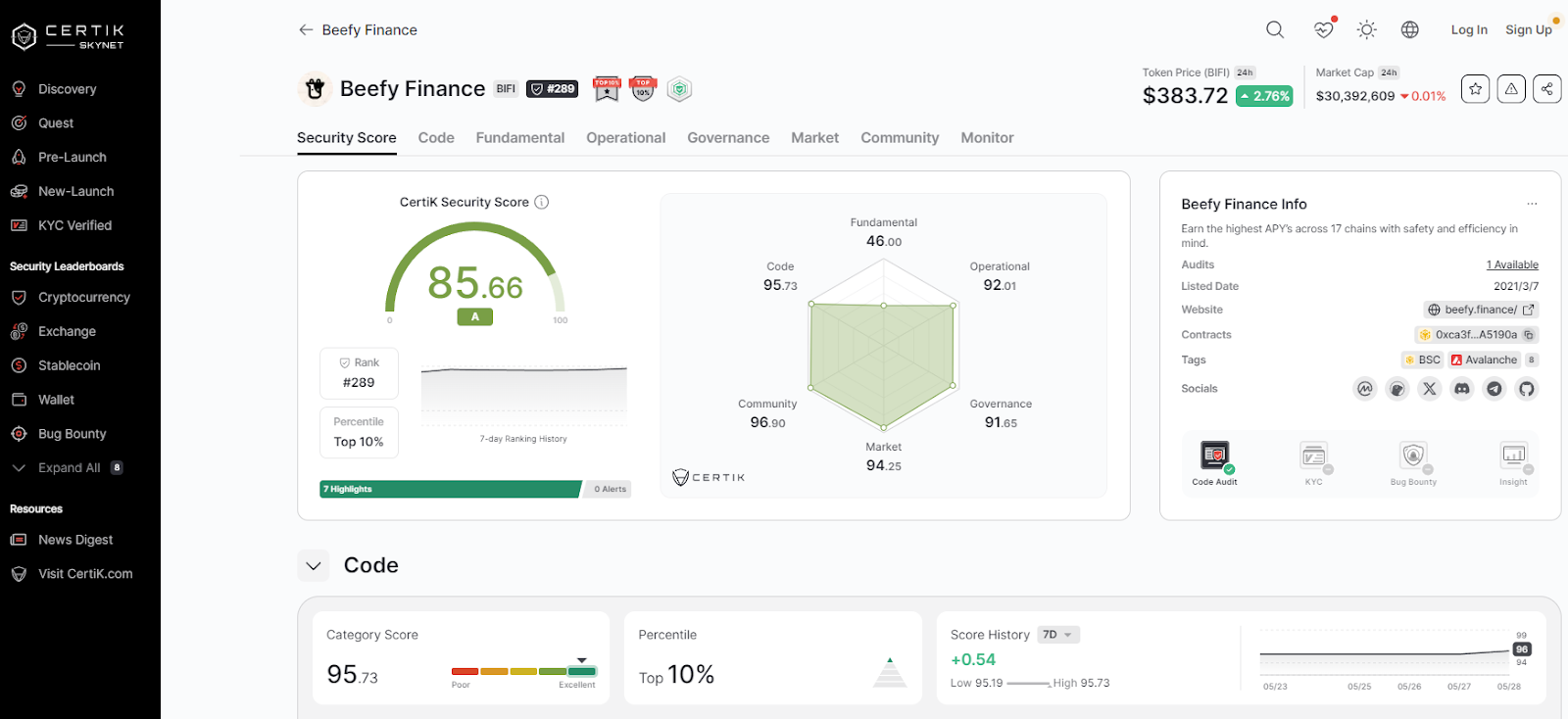Click the Sign Up button
This screenshot has width=1568, height=719.
coord(1529,30)
